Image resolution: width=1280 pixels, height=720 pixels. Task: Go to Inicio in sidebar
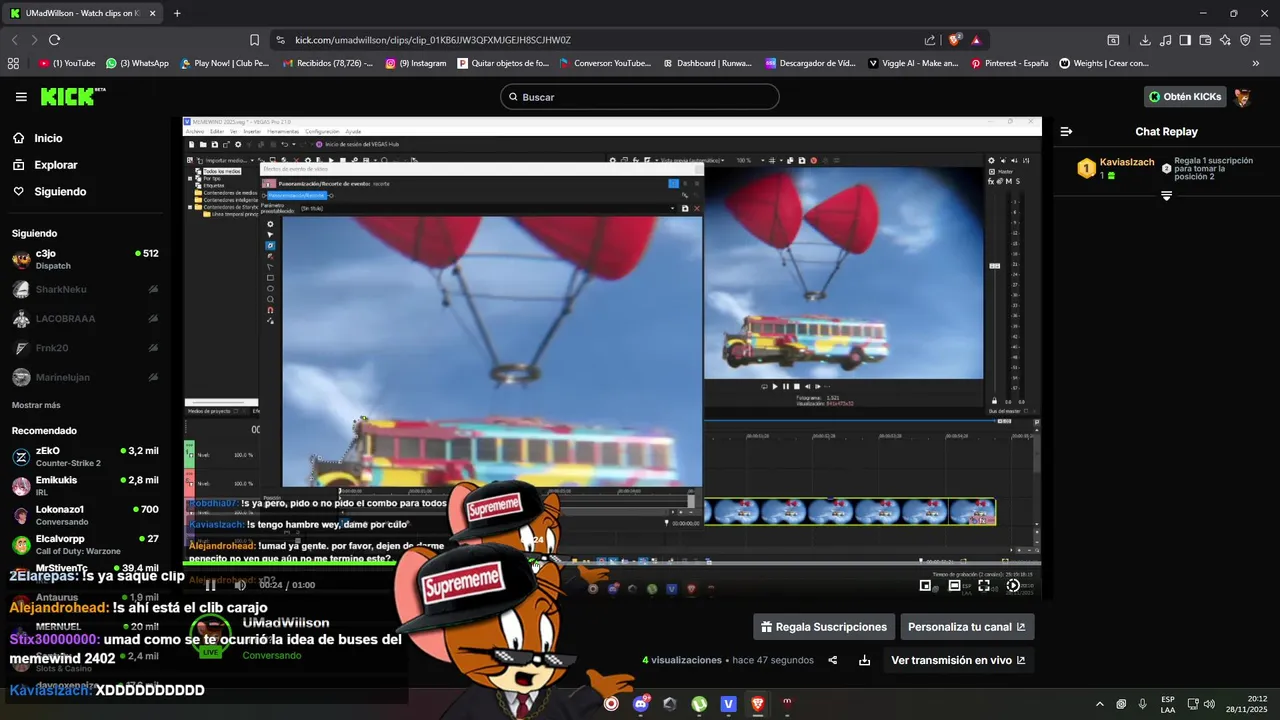coord(37,139)
